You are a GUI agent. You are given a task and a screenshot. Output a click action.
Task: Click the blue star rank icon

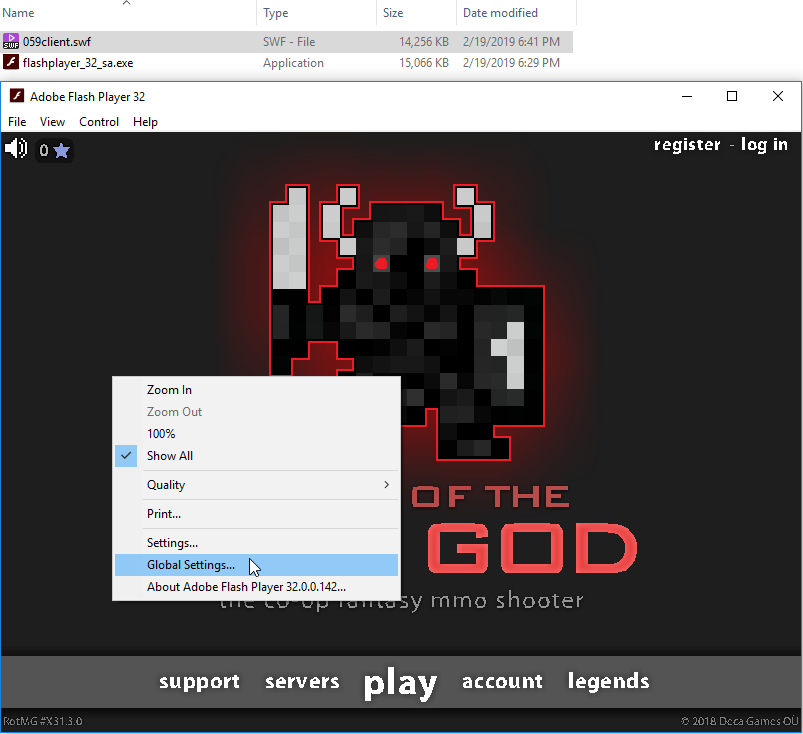[61, 151]
